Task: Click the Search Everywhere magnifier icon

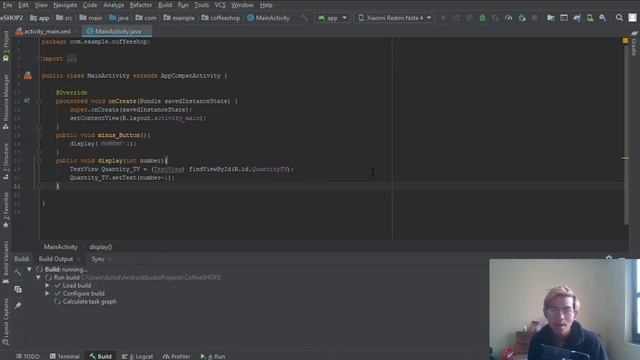Action: 619,18
